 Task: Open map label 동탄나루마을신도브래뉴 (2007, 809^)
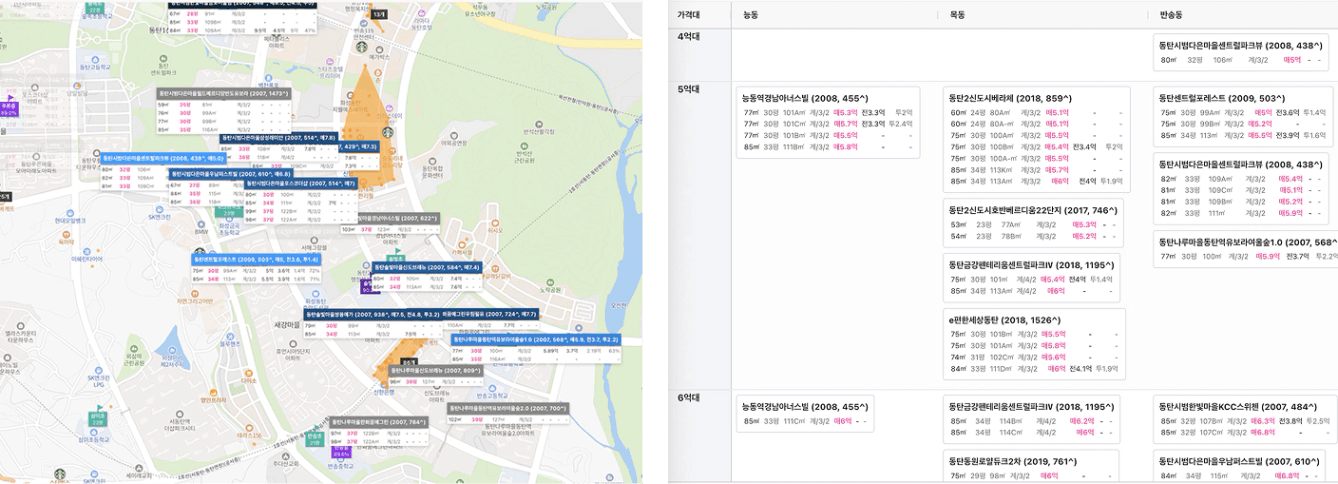coord(436,370)
